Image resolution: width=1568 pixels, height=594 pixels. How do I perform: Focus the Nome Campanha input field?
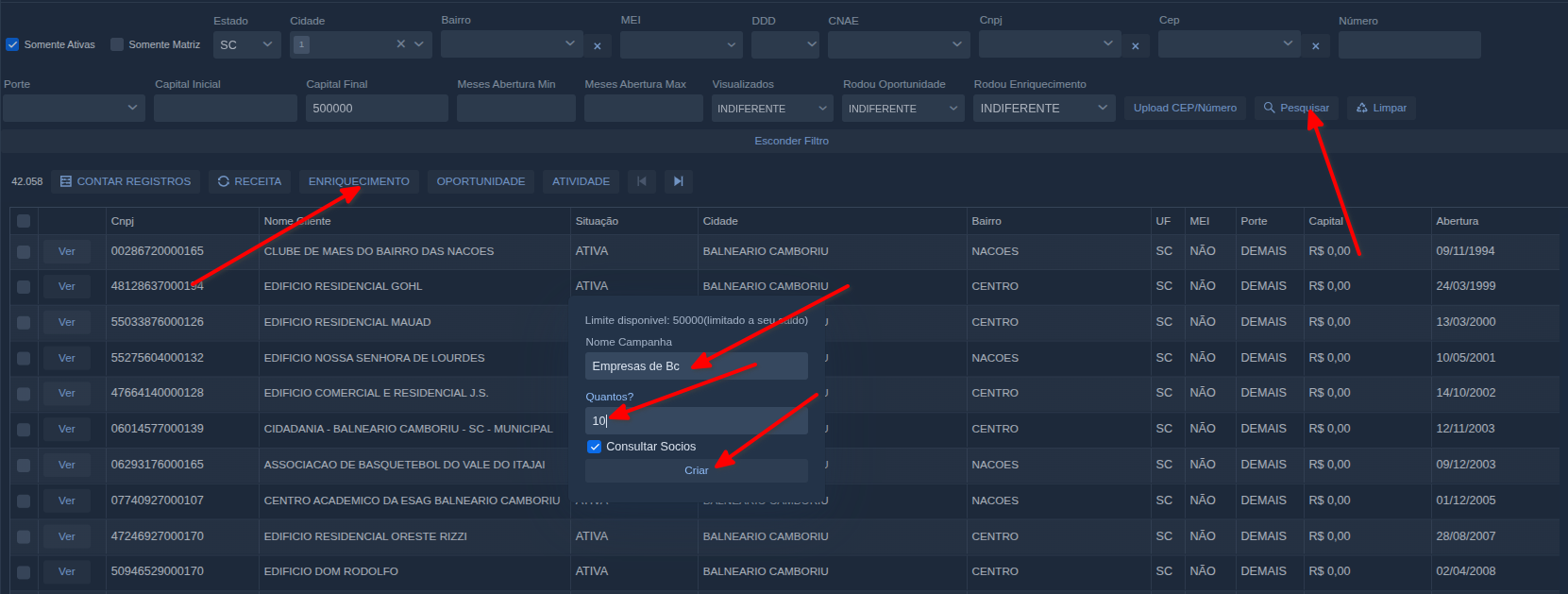click(x=697, y=365)
